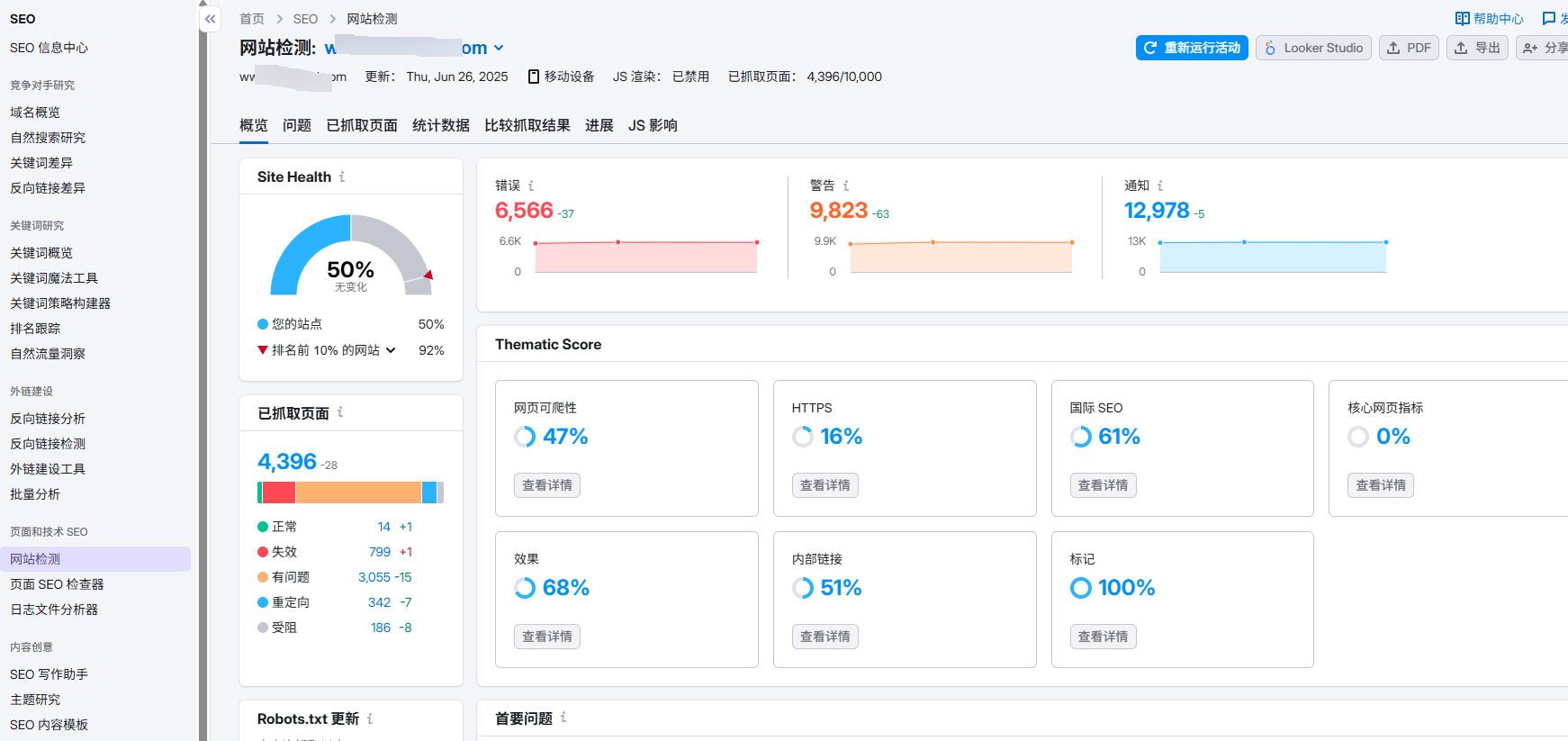
Task: Click the 内部链接 score ring icon
Action: (803, 588)
